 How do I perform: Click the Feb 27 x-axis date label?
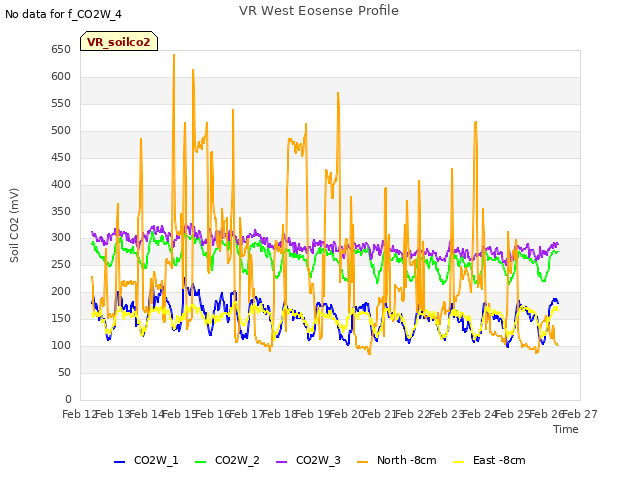580,414
